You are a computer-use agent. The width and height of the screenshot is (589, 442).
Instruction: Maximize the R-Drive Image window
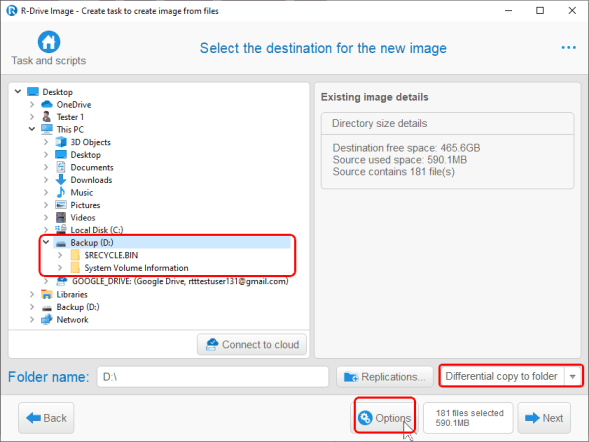point(540,10)
